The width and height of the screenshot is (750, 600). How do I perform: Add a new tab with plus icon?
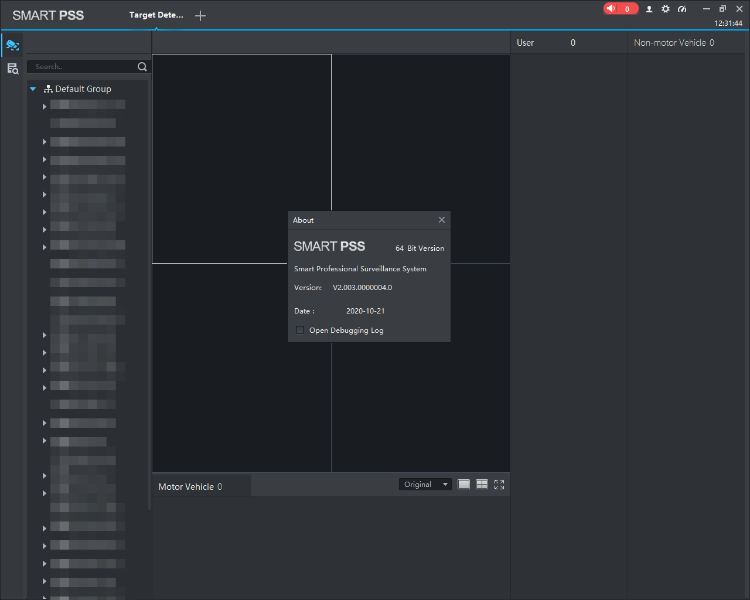tap(200, 16)
